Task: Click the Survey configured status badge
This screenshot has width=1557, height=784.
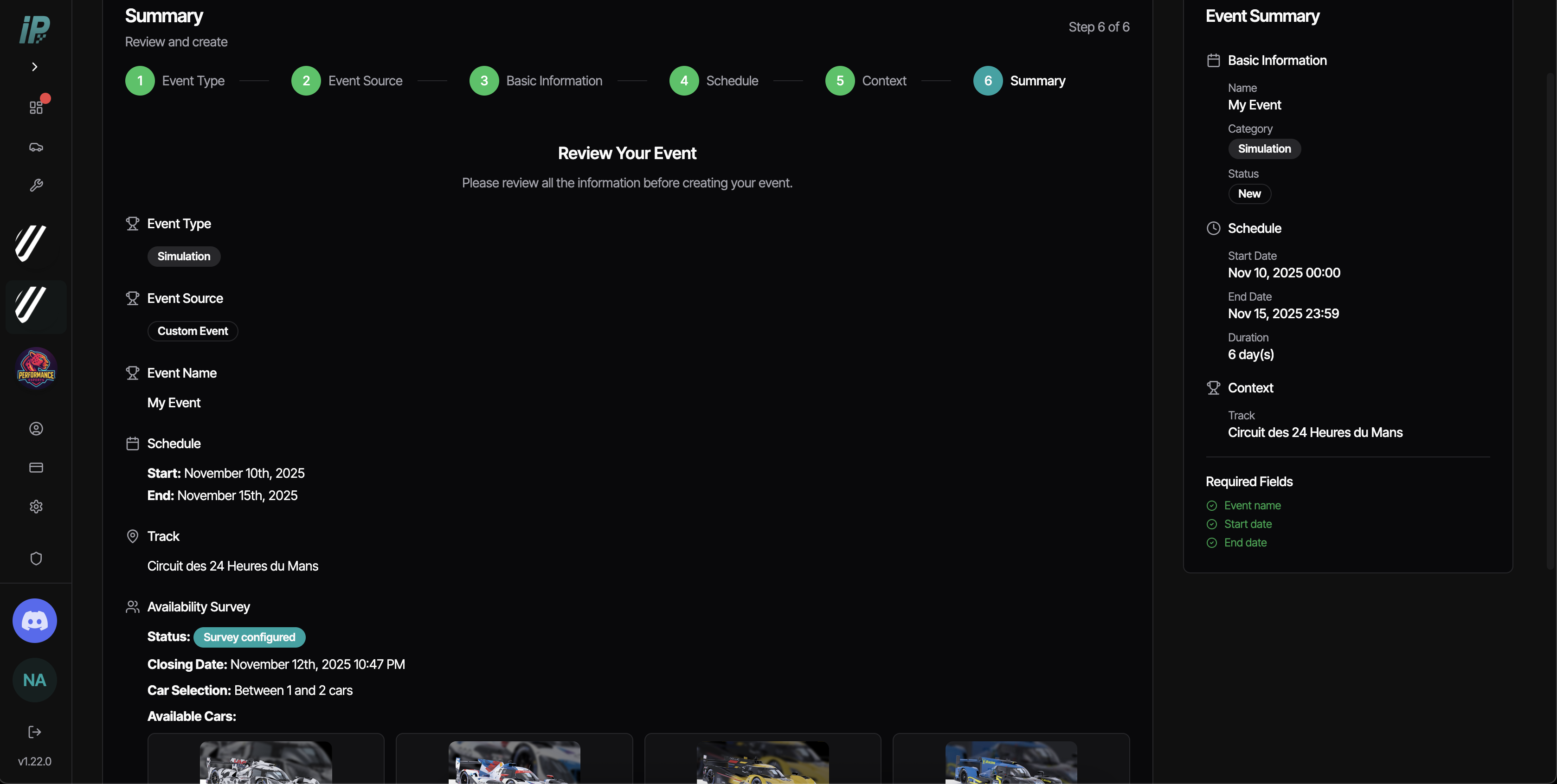Action: coord(249,637)
